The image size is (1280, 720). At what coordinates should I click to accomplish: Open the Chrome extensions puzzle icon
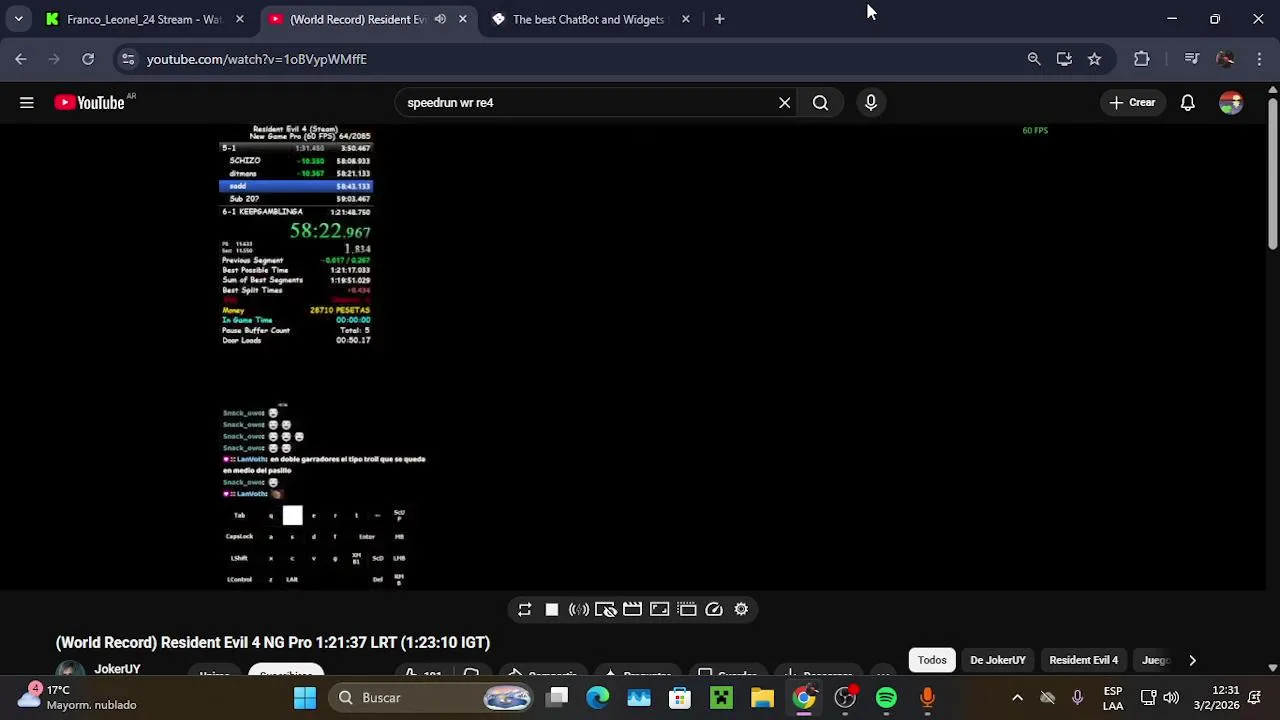tap(1141, 59)
